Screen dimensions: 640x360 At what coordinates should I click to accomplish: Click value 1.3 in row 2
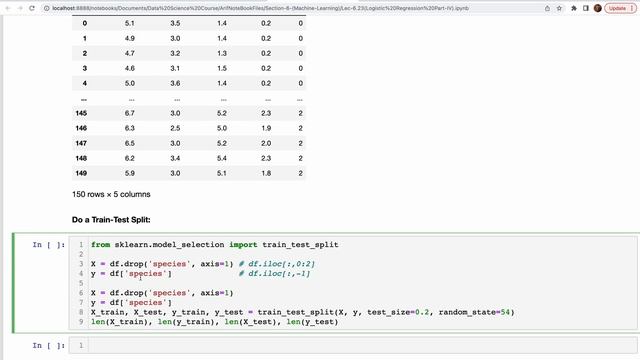point(222,53)
